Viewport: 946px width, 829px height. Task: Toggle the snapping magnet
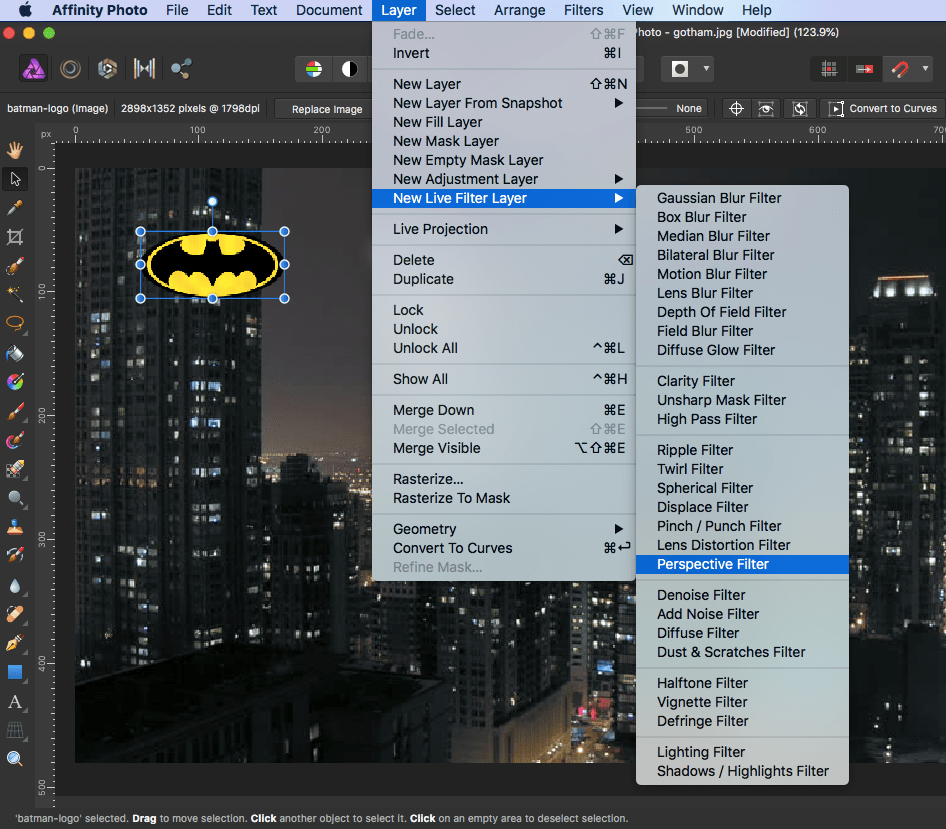pyautogui.click(x=901, y=69)
